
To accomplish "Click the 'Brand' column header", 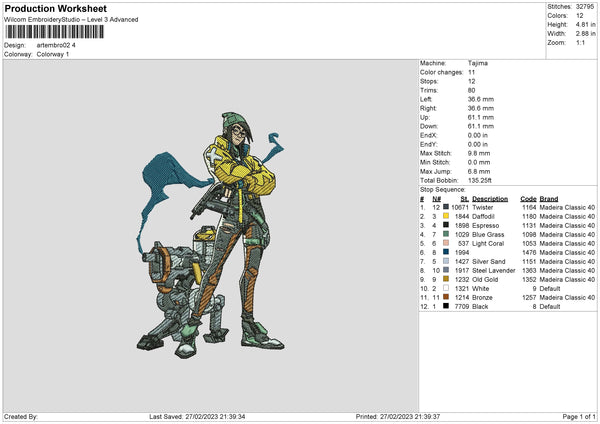I will click(x=549, y=199).
